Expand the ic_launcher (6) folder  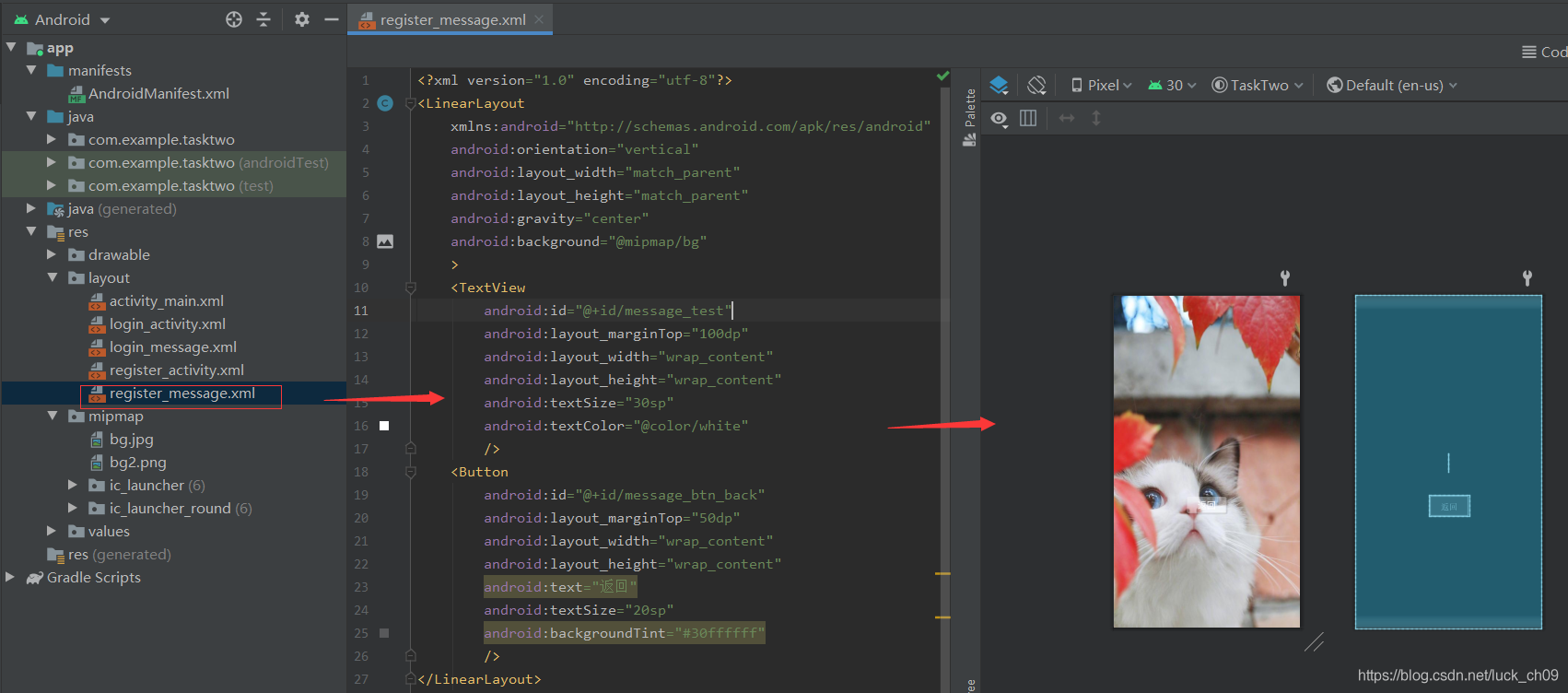click(x=72, y=485)
